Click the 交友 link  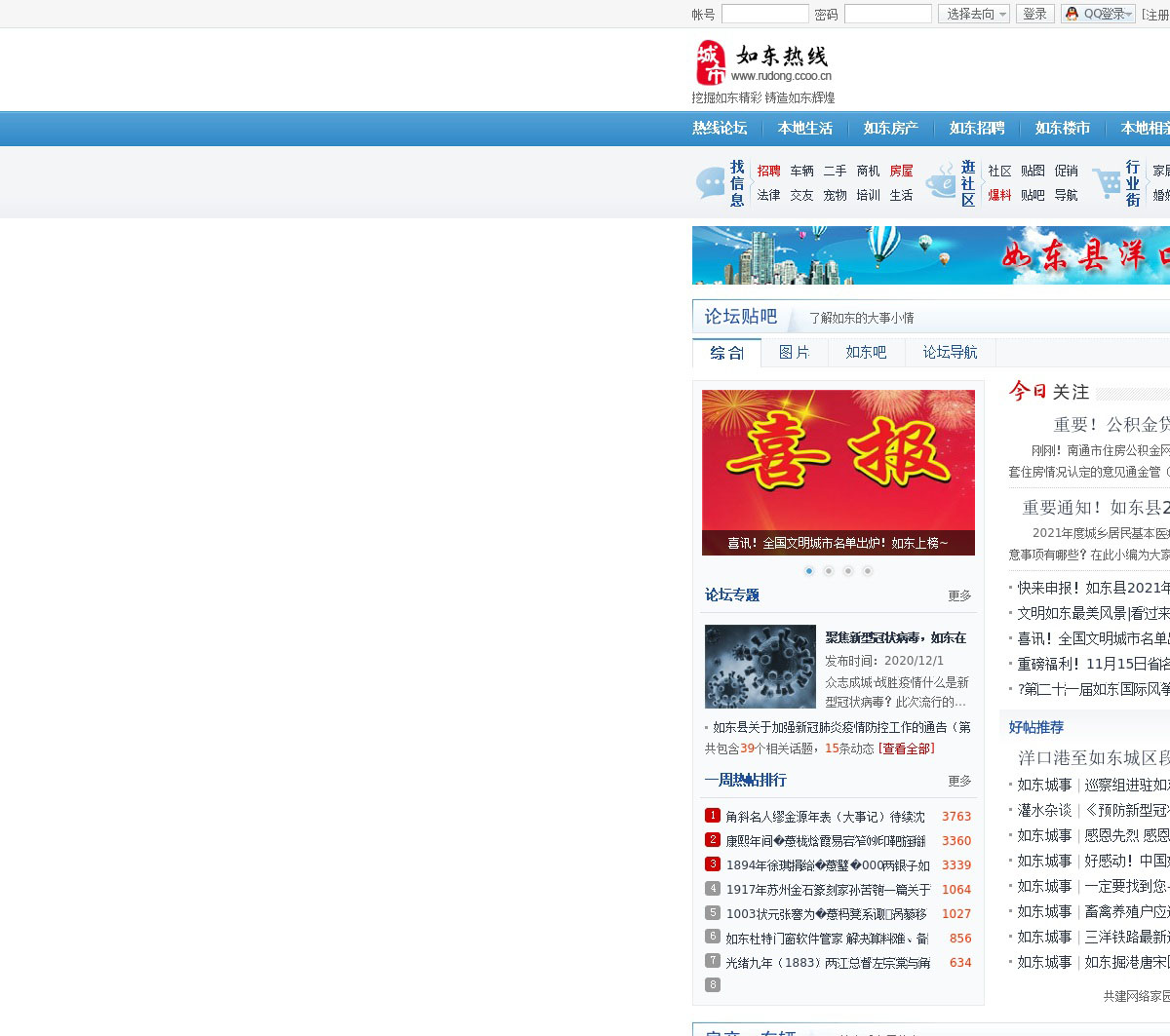[802, 195]
